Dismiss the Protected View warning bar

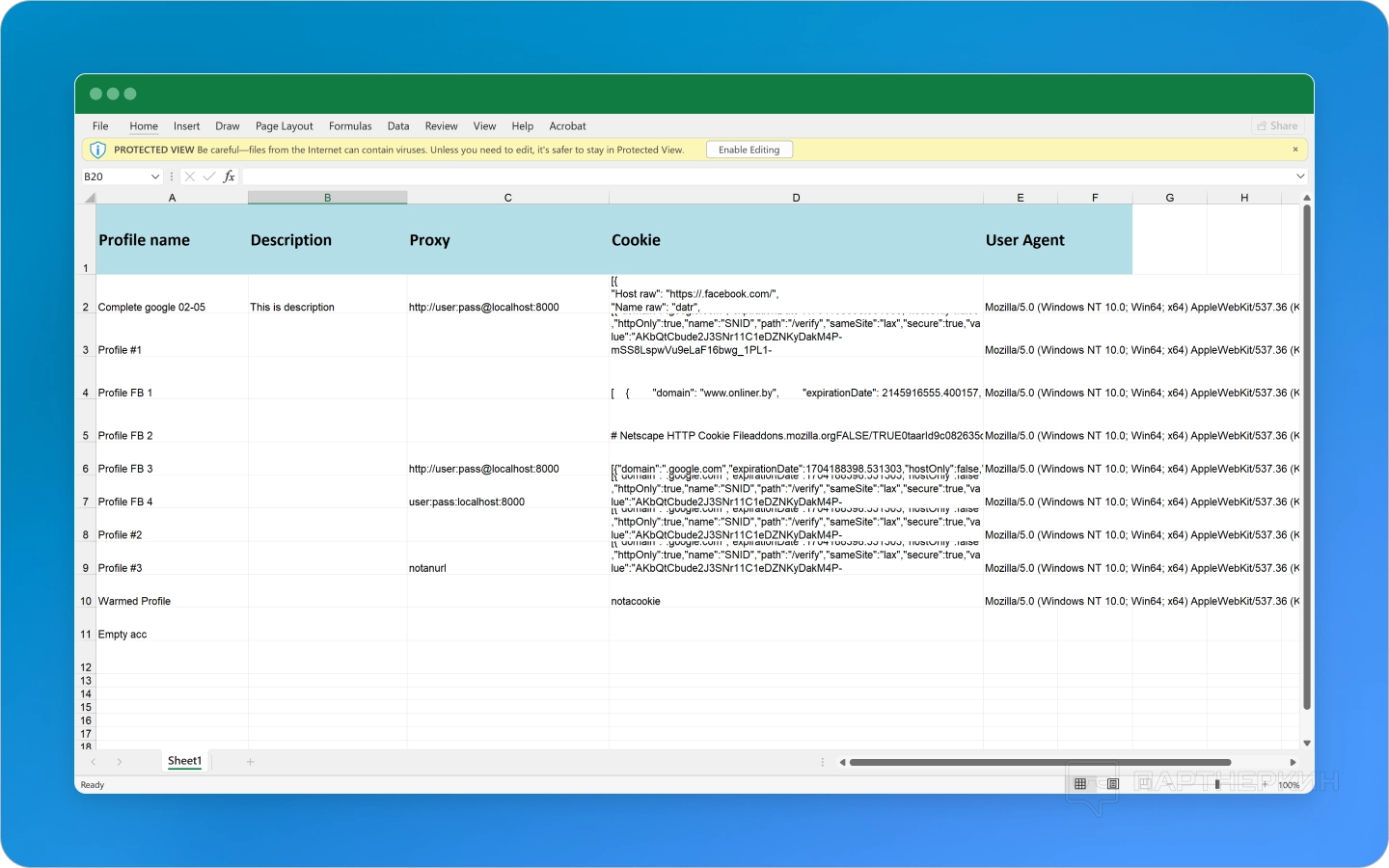(1294, 149)
